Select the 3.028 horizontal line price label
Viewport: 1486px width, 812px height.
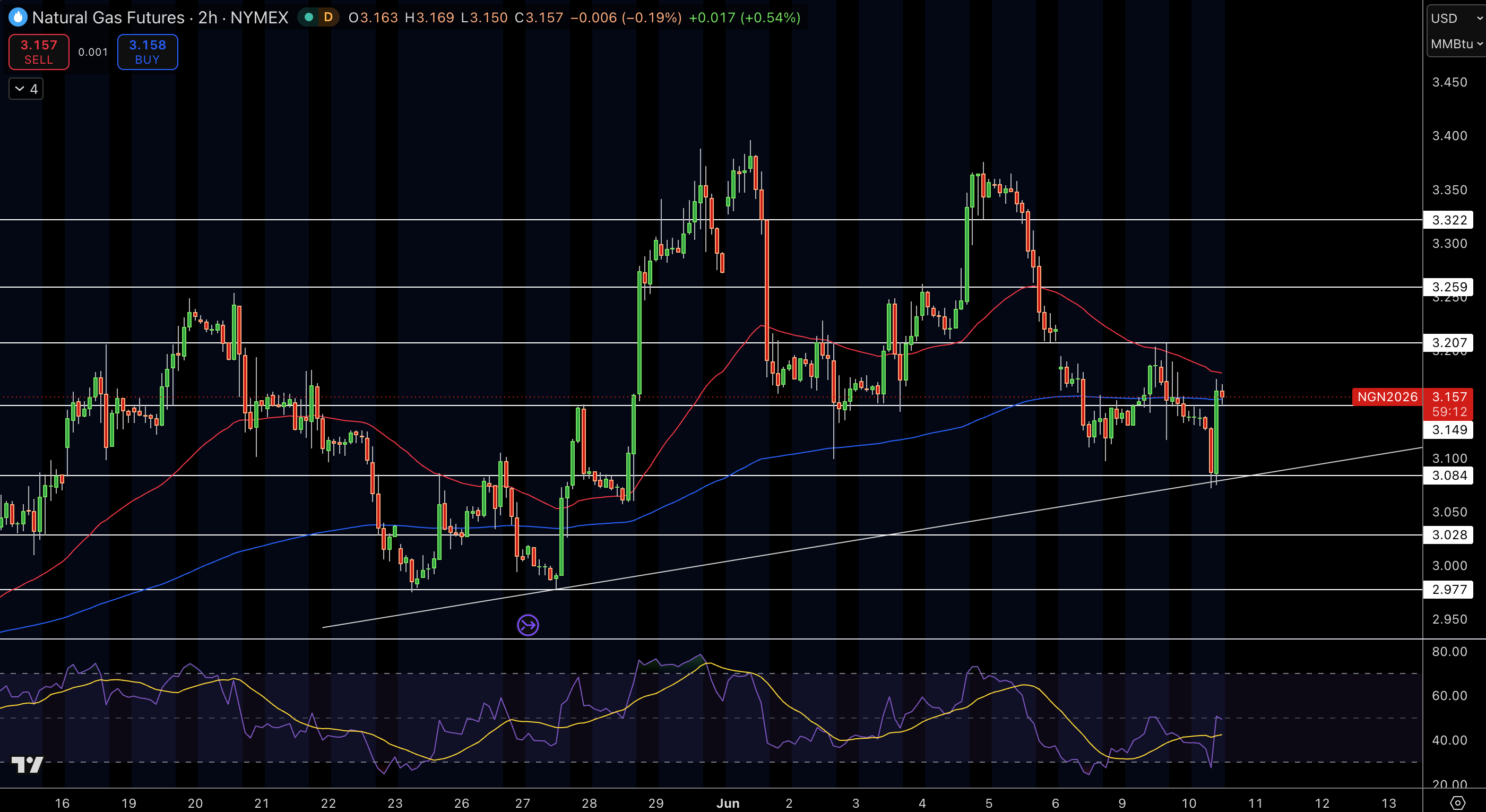pyautogui.click(x=1448, y=534)
